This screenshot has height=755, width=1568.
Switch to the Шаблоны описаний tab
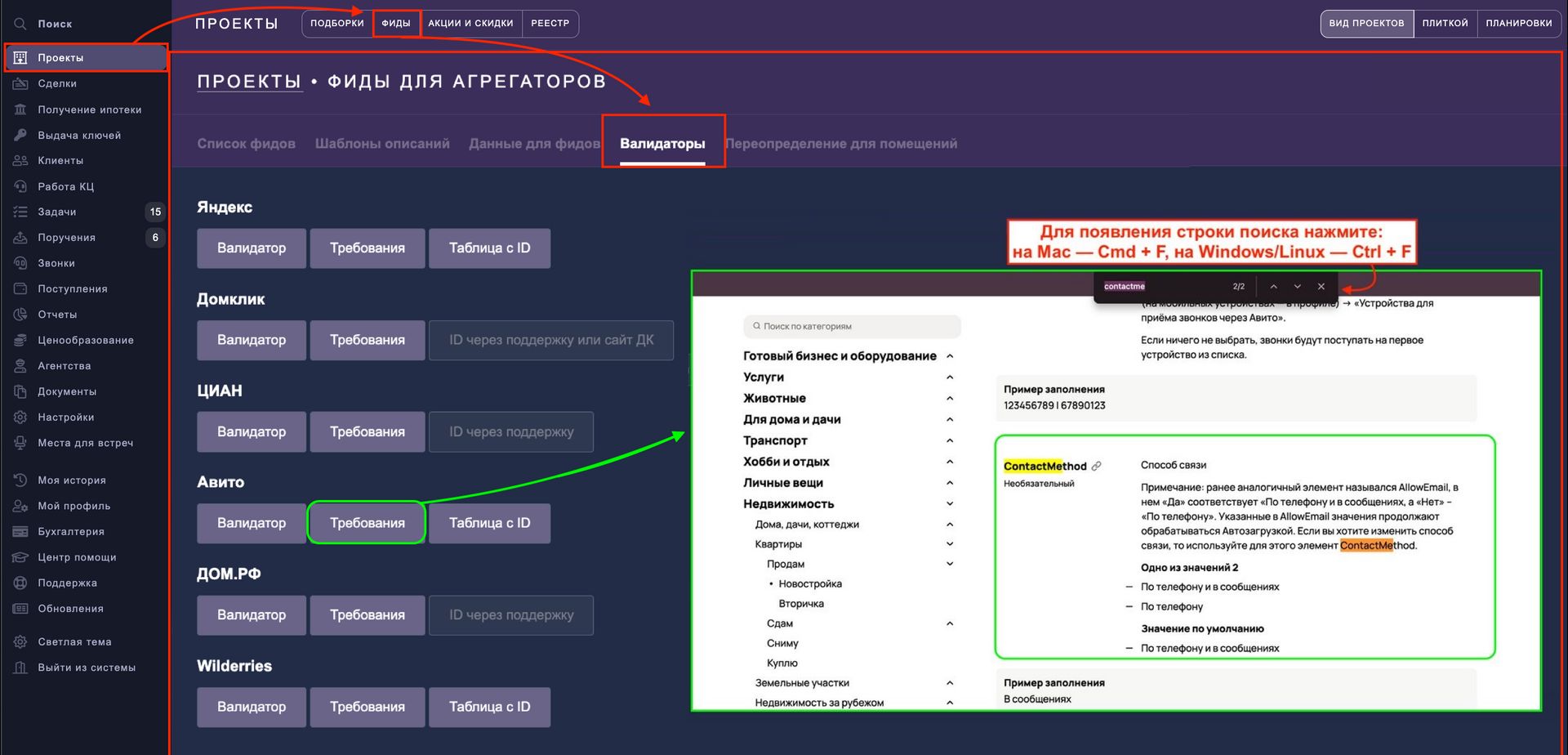(x=382, y=144)
